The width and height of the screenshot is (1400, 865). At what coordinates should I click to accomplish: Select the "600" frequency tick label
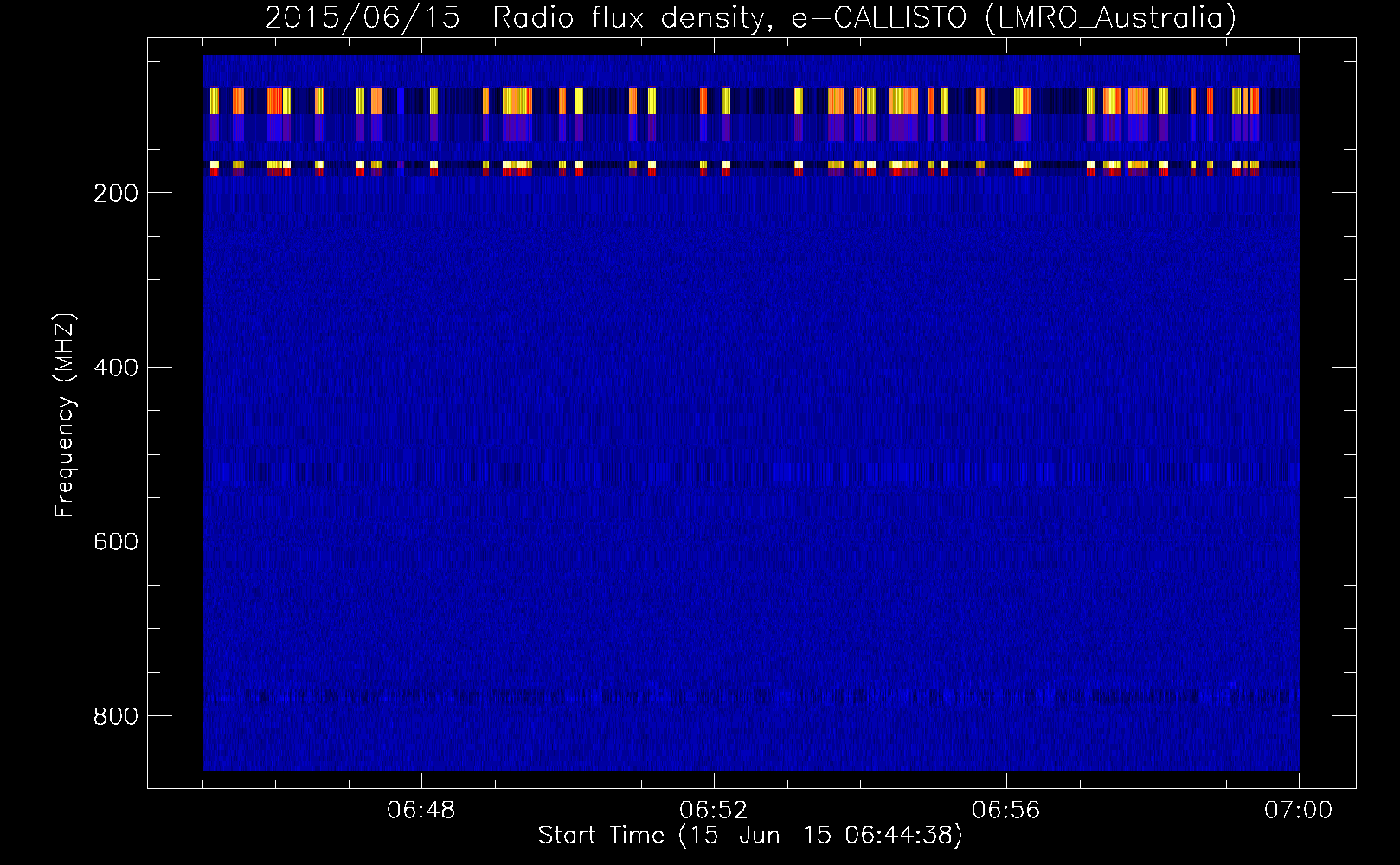[x=116, y=541]
